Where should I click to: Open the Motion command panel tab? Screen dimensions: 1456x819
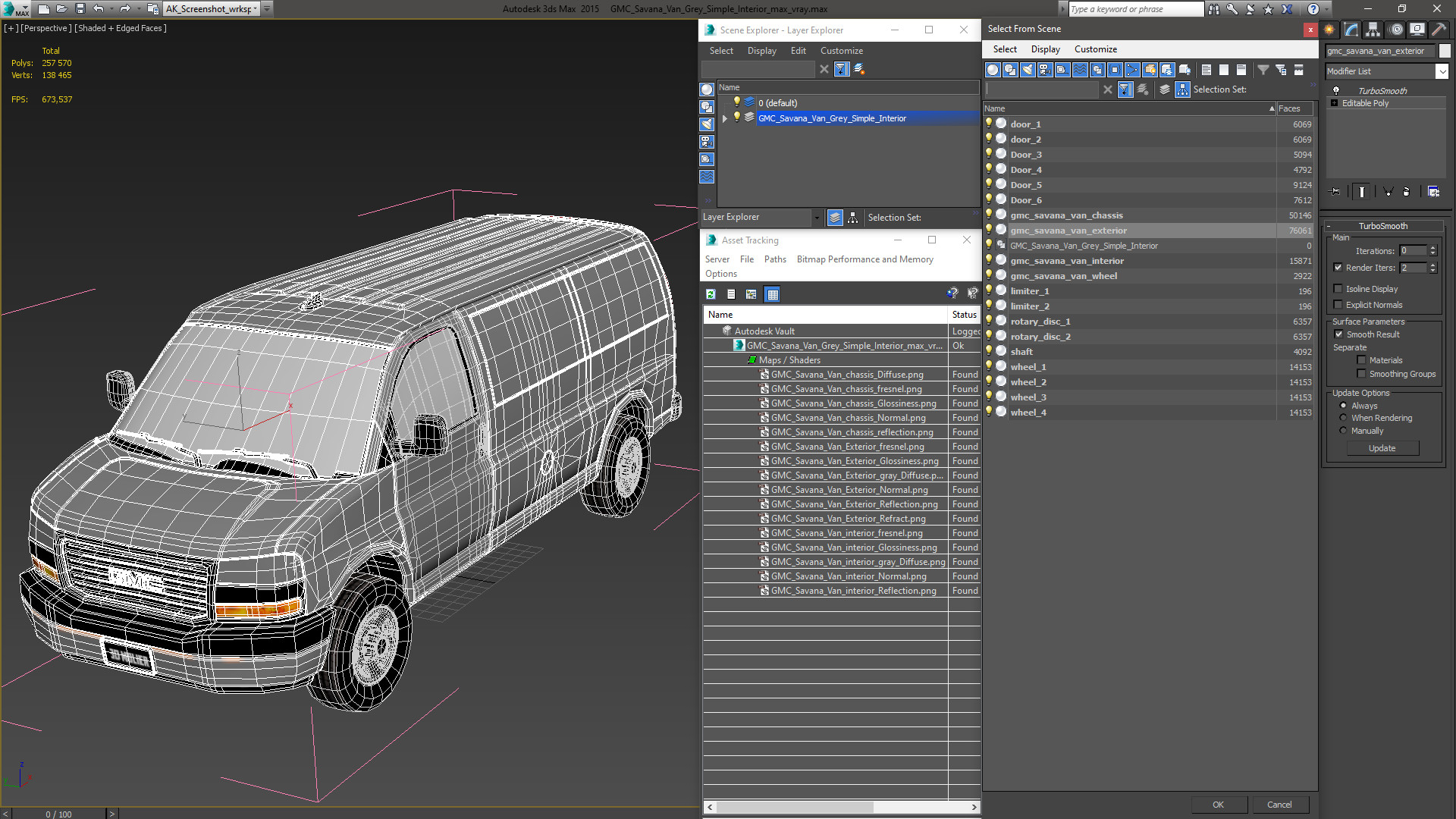[x=1396, y=30]
